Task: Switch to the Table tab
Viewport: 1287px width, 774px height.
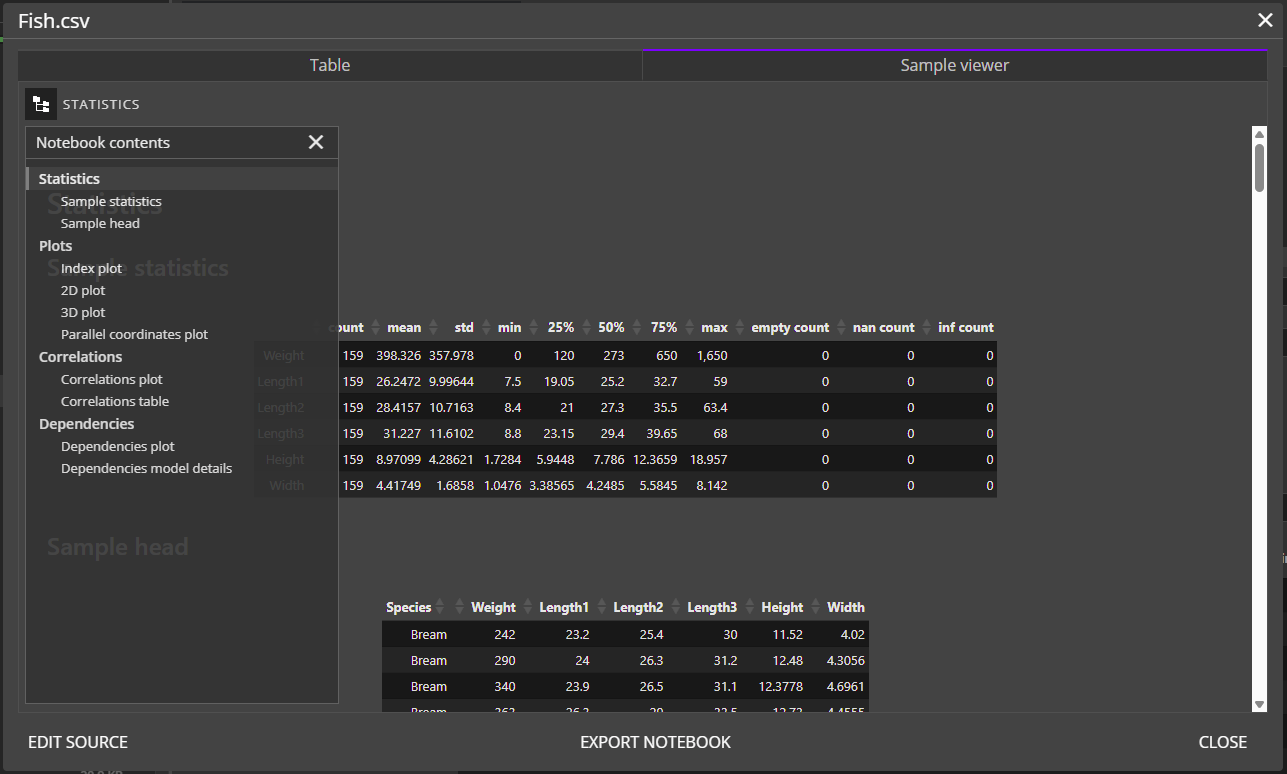Action: 329,65
